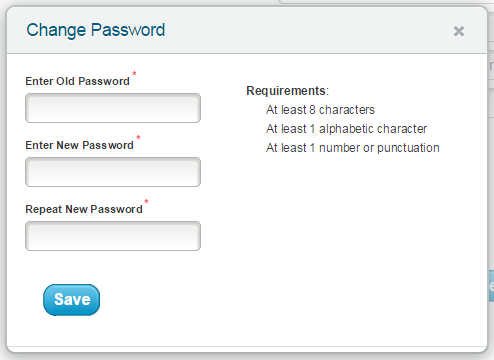Screen dimensions: 494x360
Task: Click the blue Save button
Action: (71, 300)
